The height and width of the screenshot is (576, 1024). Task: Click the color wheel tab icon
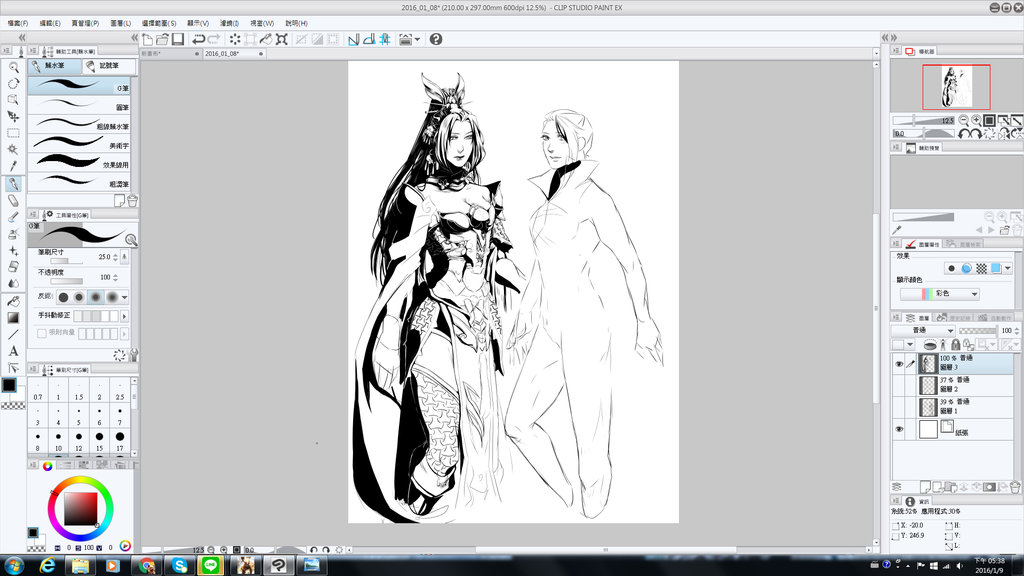point(48,466)
